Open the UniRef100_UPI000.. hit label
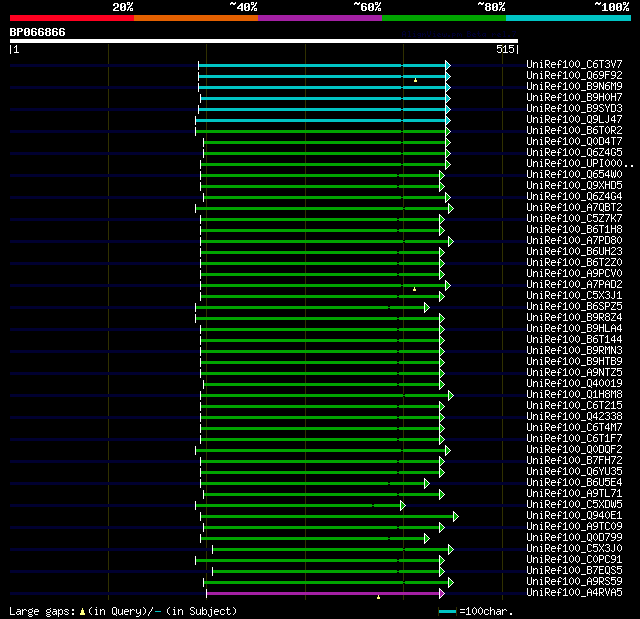Image resolution: width=640 pixels, height=619 pixels. click(580, 164)
